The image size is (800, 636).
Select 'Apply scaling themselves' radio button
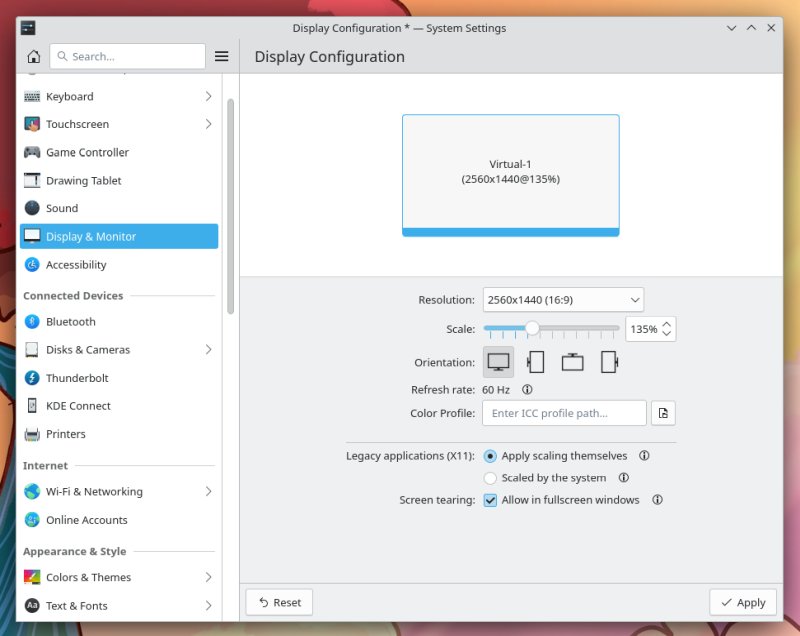tap(490, 455)
